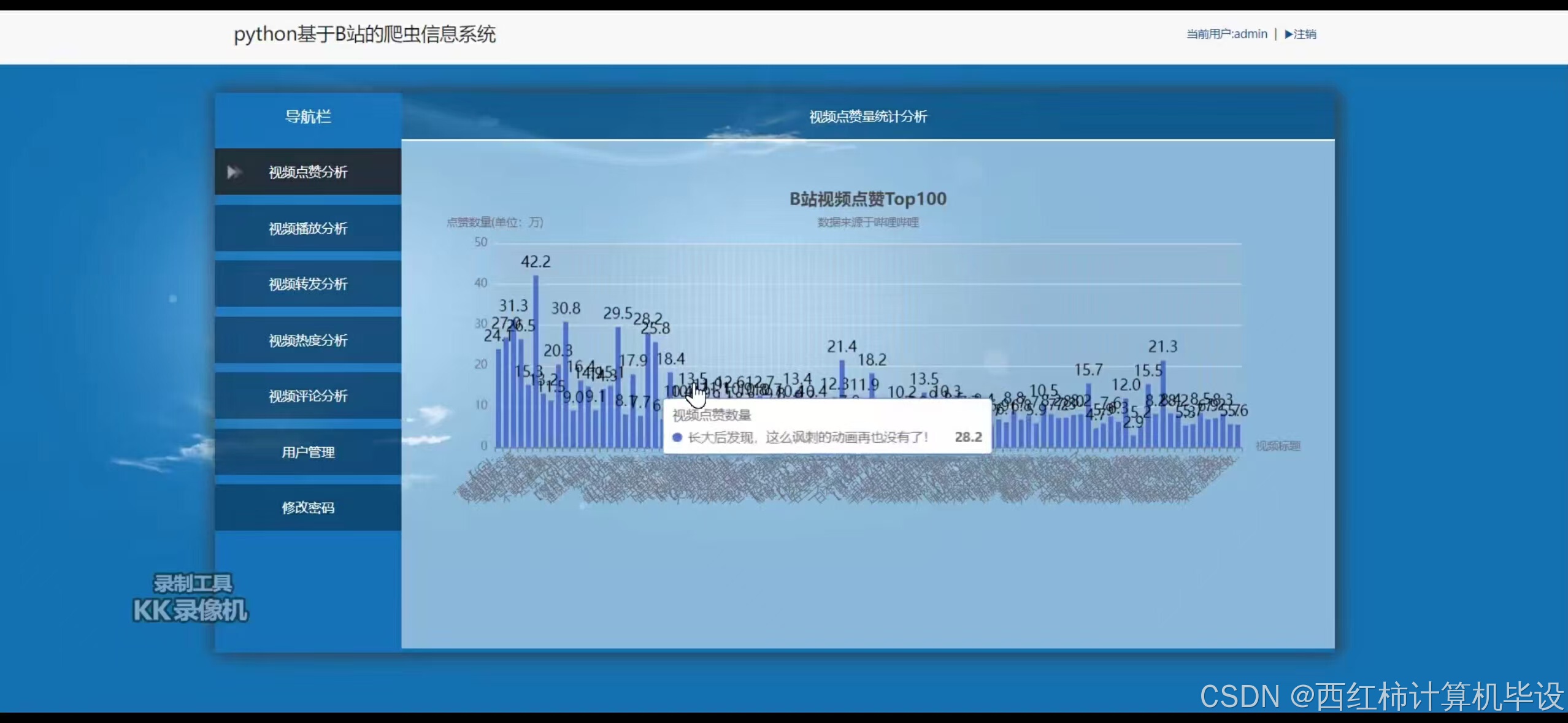Click the site title python基于B站的爬虫信息系统
The height and width of the screenshot is (723, 1568).
click(x=364, y=34)
